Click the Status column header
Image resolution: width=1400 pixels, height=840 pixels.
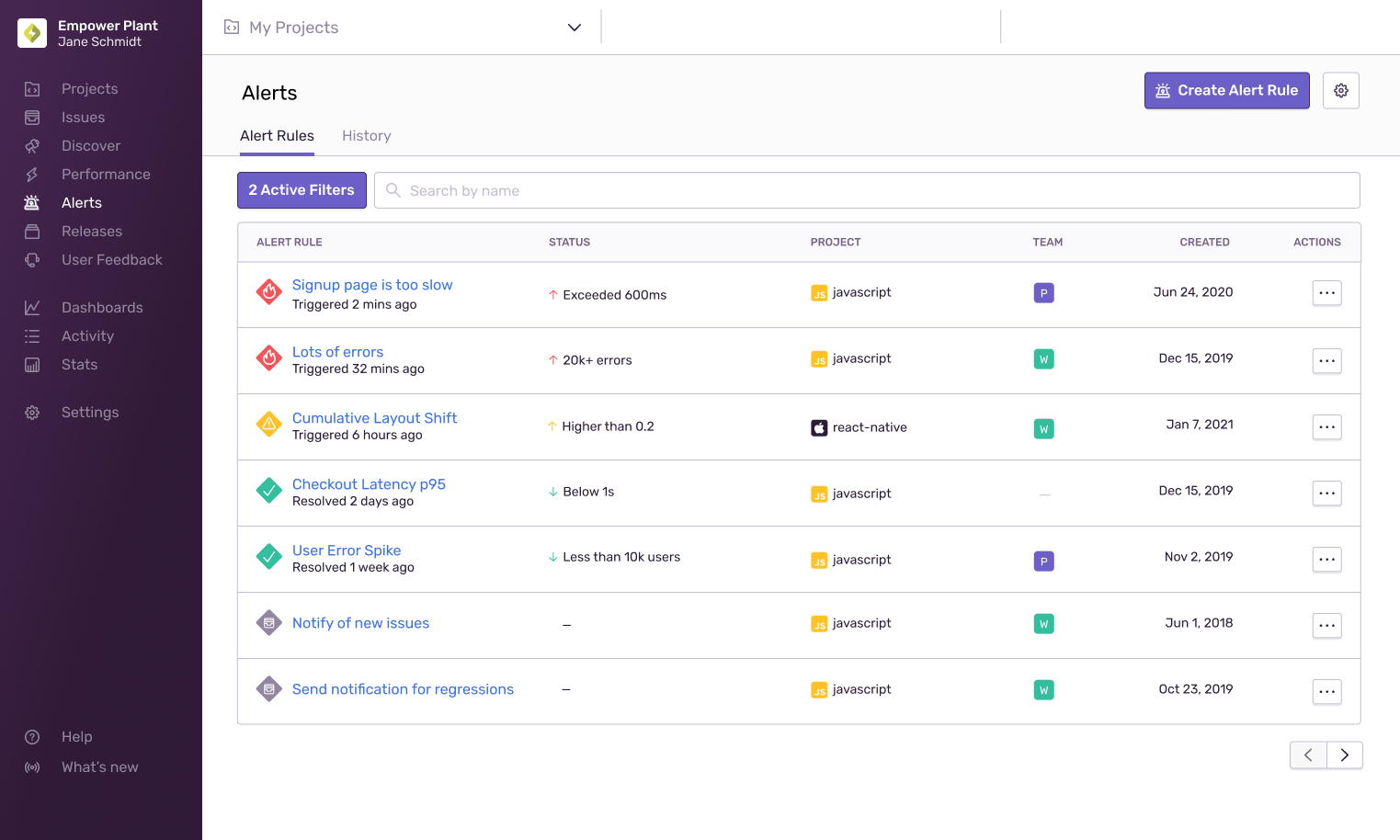pyautogui.click(x=569, y=243)
